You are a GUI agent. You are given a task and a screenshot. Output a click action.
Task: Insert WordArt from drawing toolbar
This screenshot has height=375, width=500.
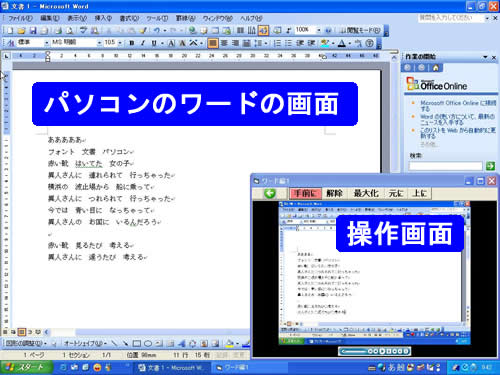click(182, 343)
